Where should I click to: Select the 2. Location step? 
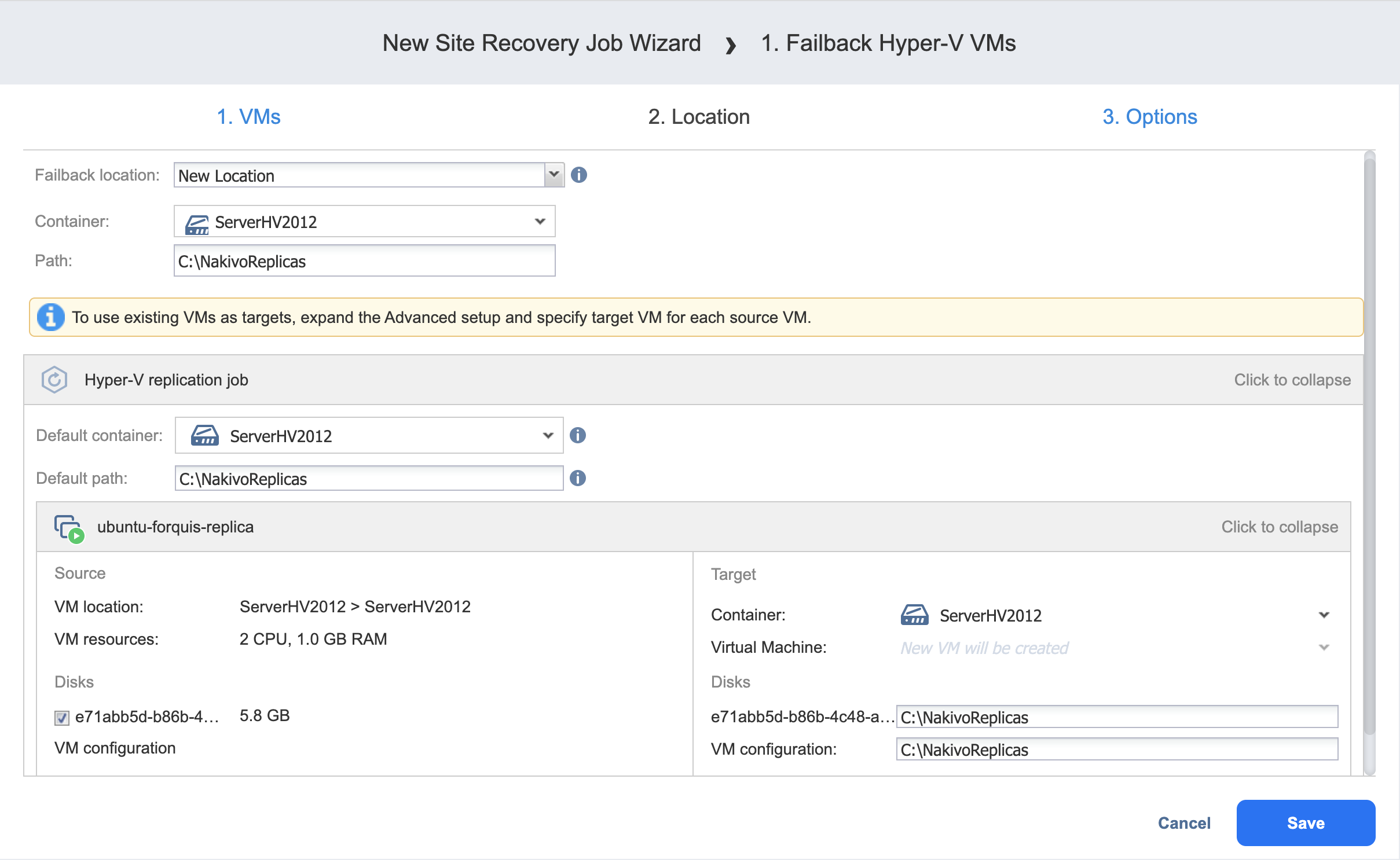pos(699,116)
